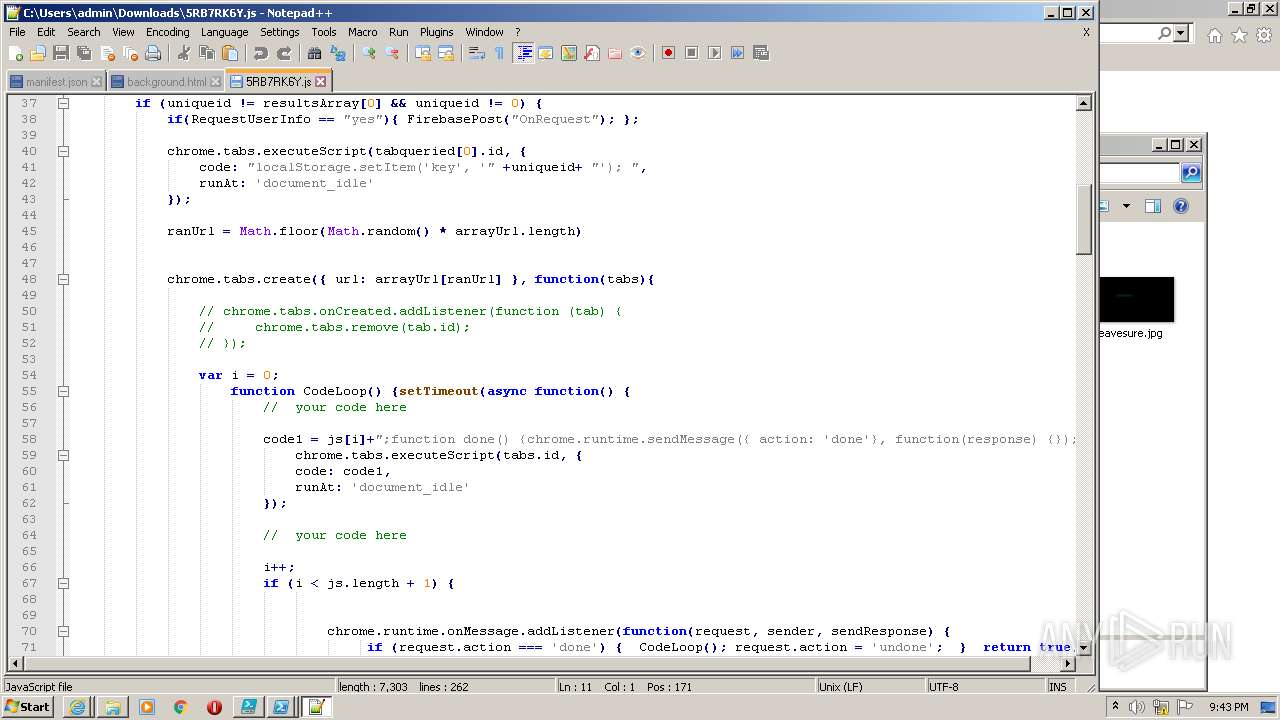Switch to the background.html tab
The image size is (1280, 720).
pos(166,82)
